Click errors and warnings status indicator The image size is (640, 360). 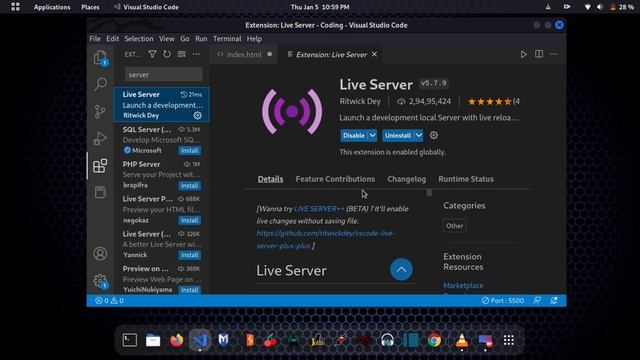coord(109,301)
